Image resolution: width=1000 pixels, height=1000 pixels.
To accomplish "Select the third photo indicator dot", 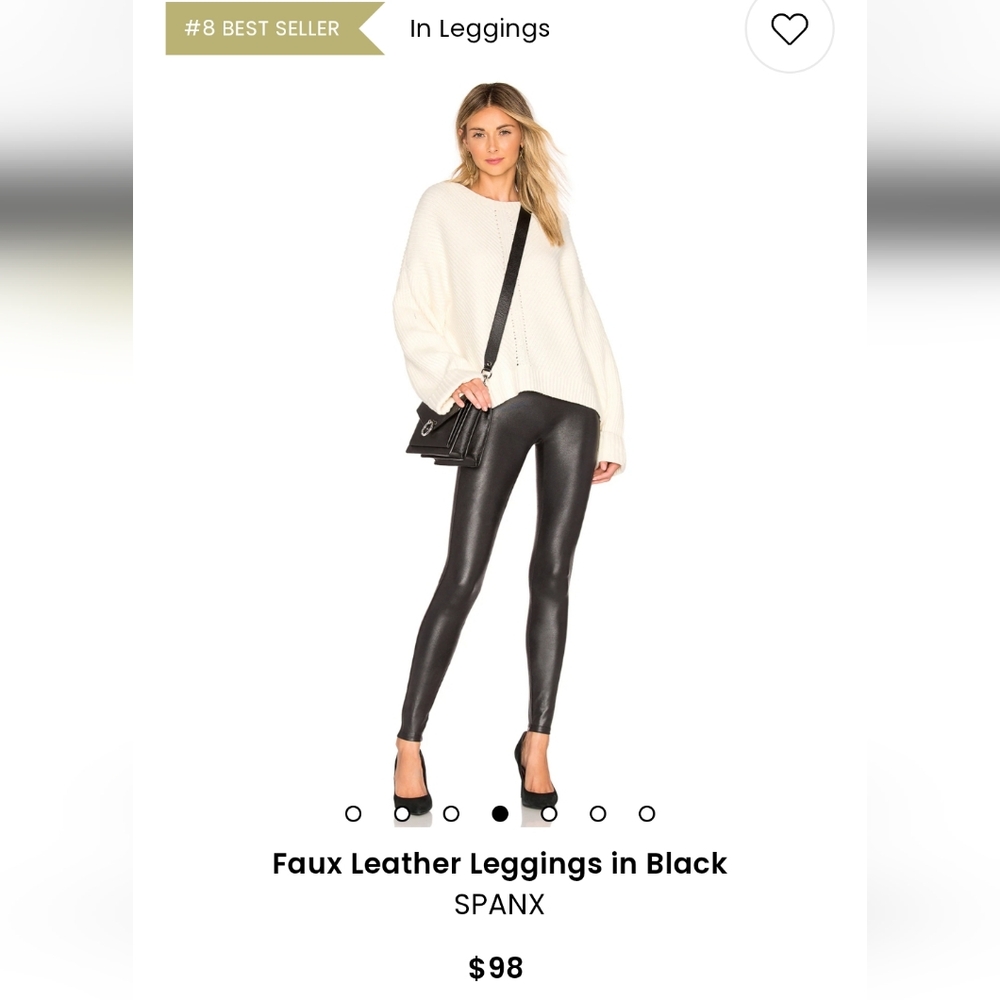I will coord(451,814).
